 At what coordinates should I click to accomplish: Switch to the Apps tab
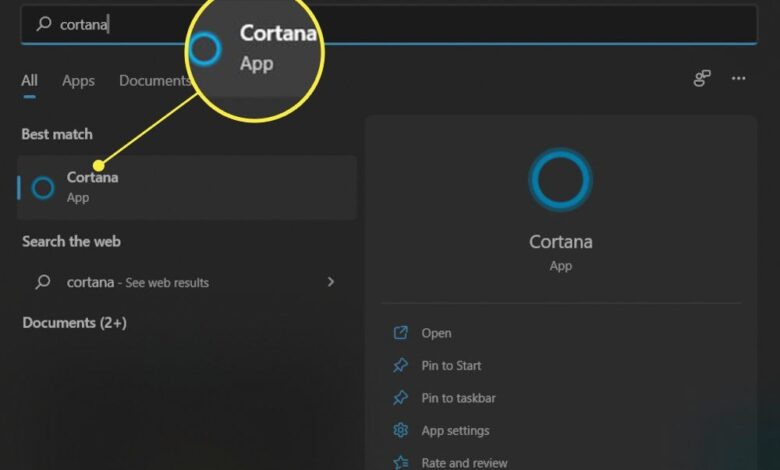click(78, 81)
